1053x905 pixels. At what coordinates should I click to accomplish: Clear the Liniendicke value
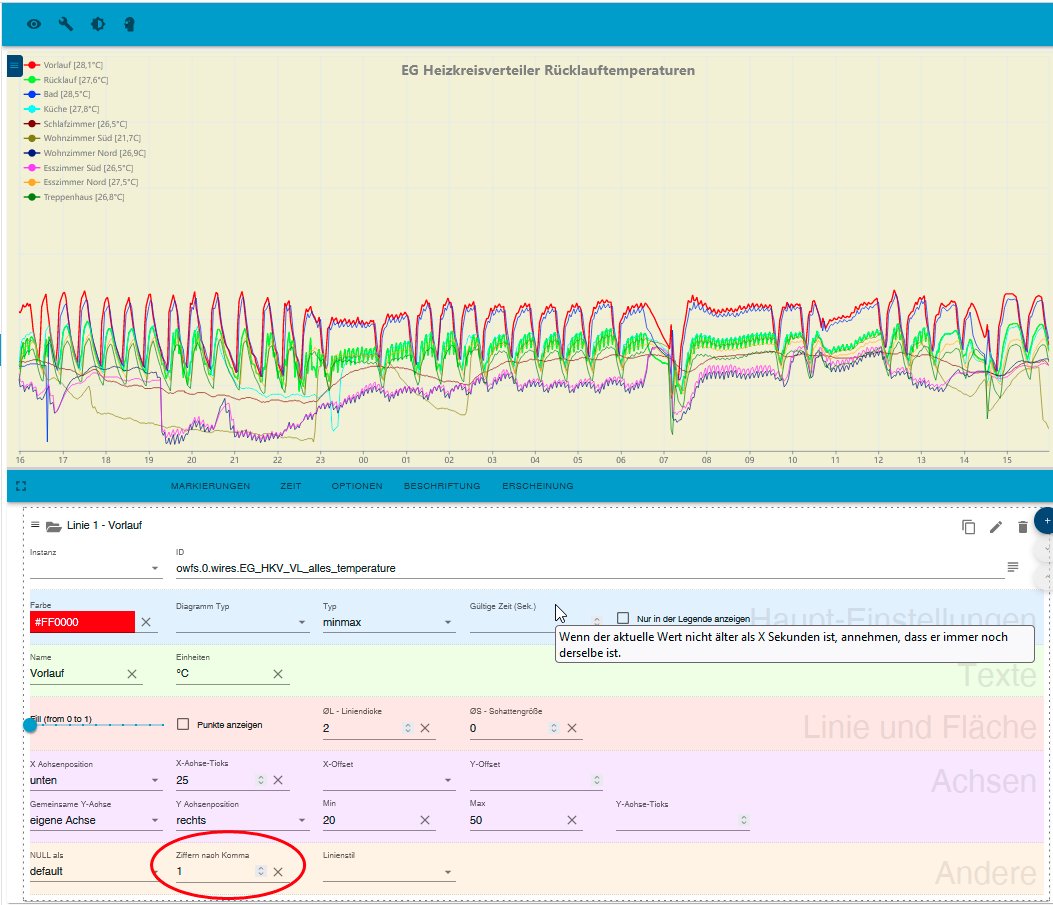[x=425, y=728]
